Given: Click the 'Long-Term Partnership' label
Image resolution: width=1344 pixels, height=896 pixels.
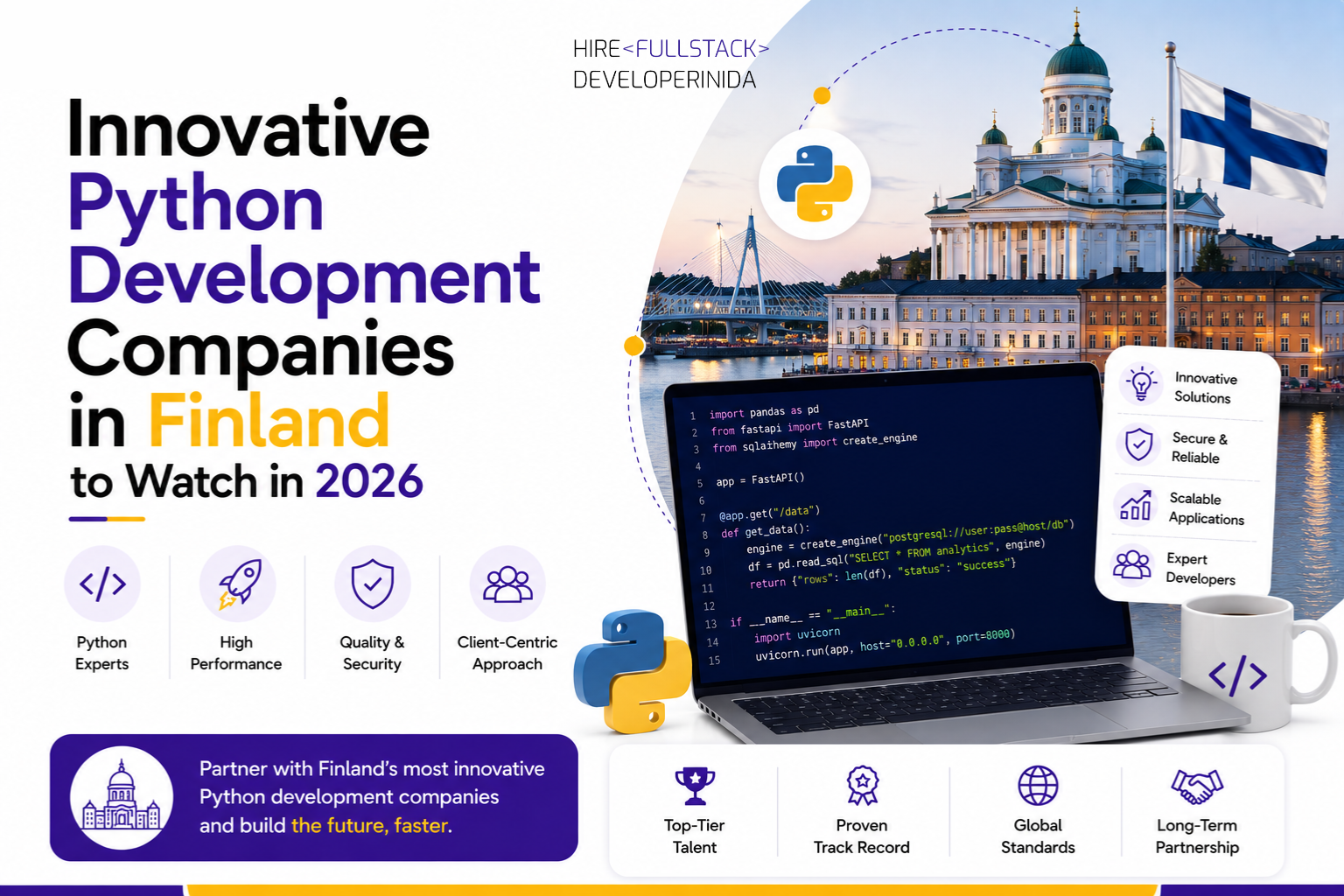Looking at the screenshot, I should click(x=1197, y=836).
